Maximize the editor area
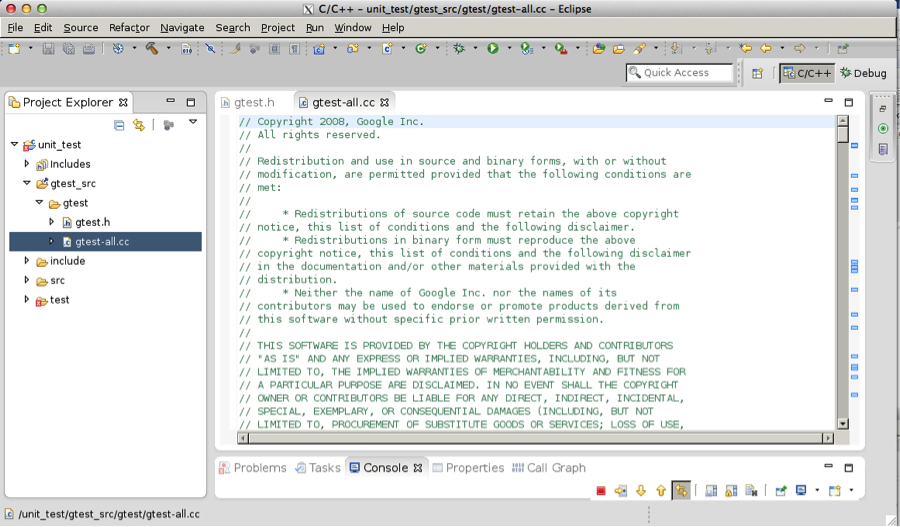The height and width of the screenshot is (527, 900). click(849, 102)
